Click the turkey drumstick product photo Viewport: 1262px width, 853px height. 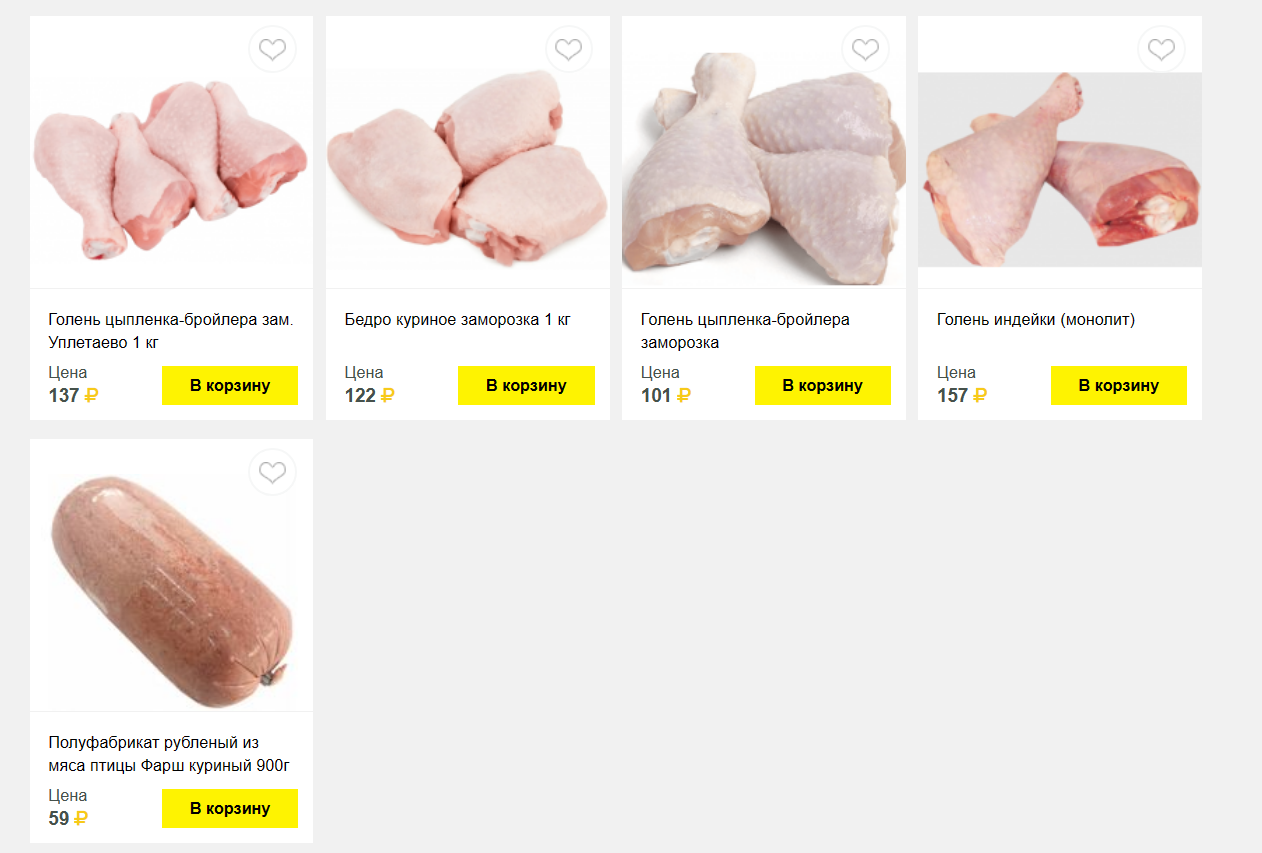pyautogui.click(x=1059, y=170)
